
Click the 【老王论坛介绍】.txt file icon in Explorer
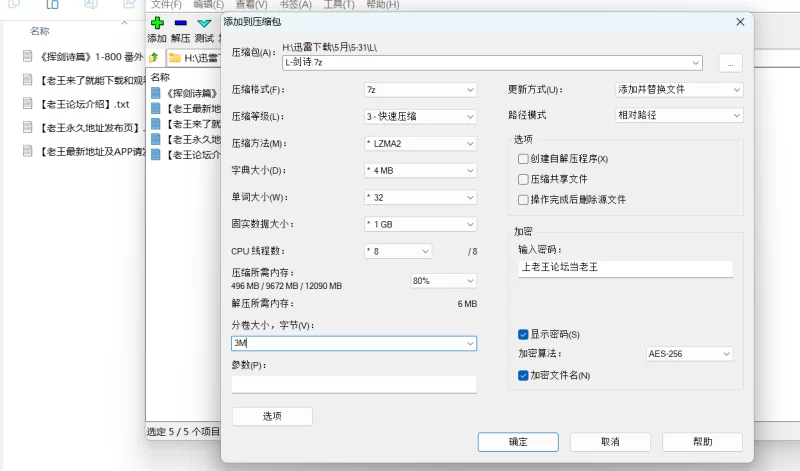click(29, 104)
